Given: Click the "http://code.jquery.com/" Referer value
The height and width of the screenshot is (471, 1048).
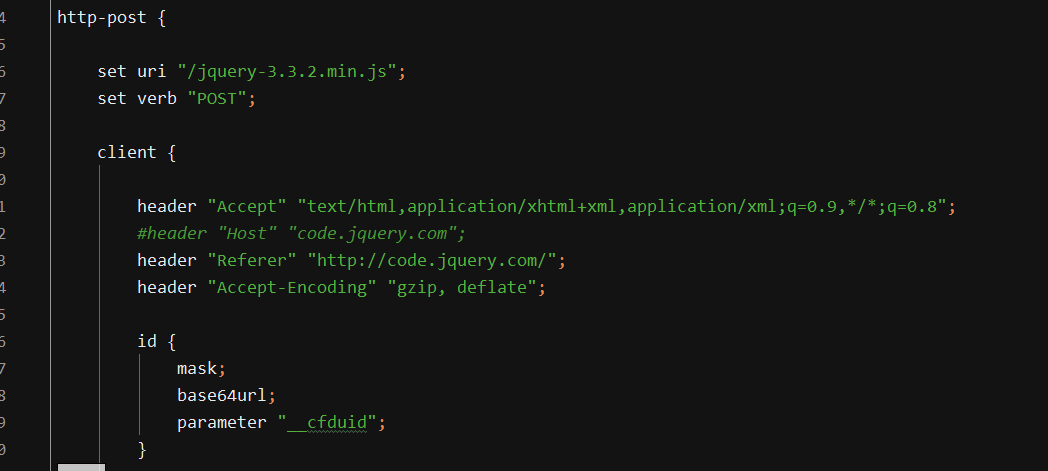Looking at the screenshot, I should 432,261.
